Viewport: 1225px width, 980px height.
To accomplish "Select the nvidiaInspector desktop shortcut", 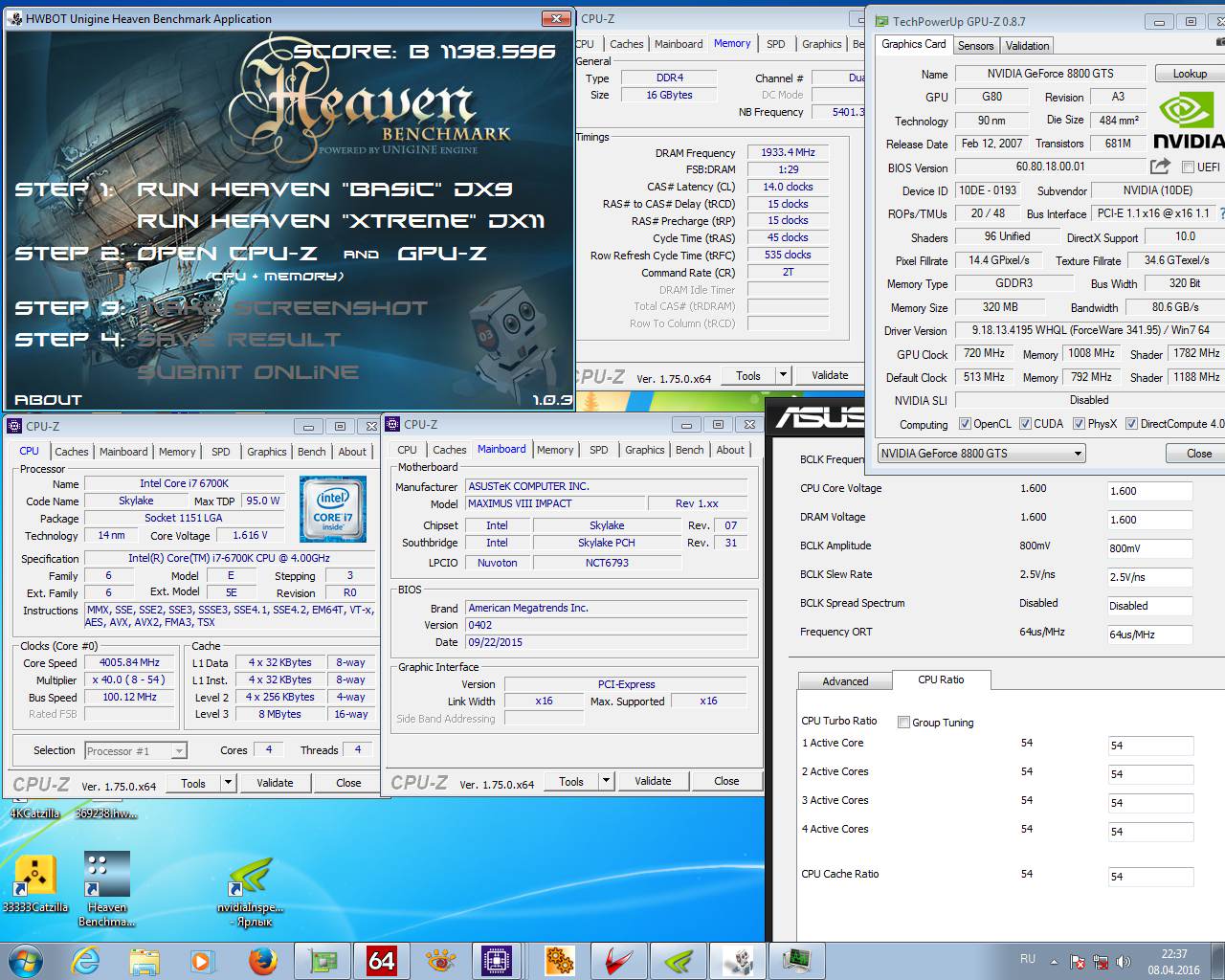I will [250, 891].
